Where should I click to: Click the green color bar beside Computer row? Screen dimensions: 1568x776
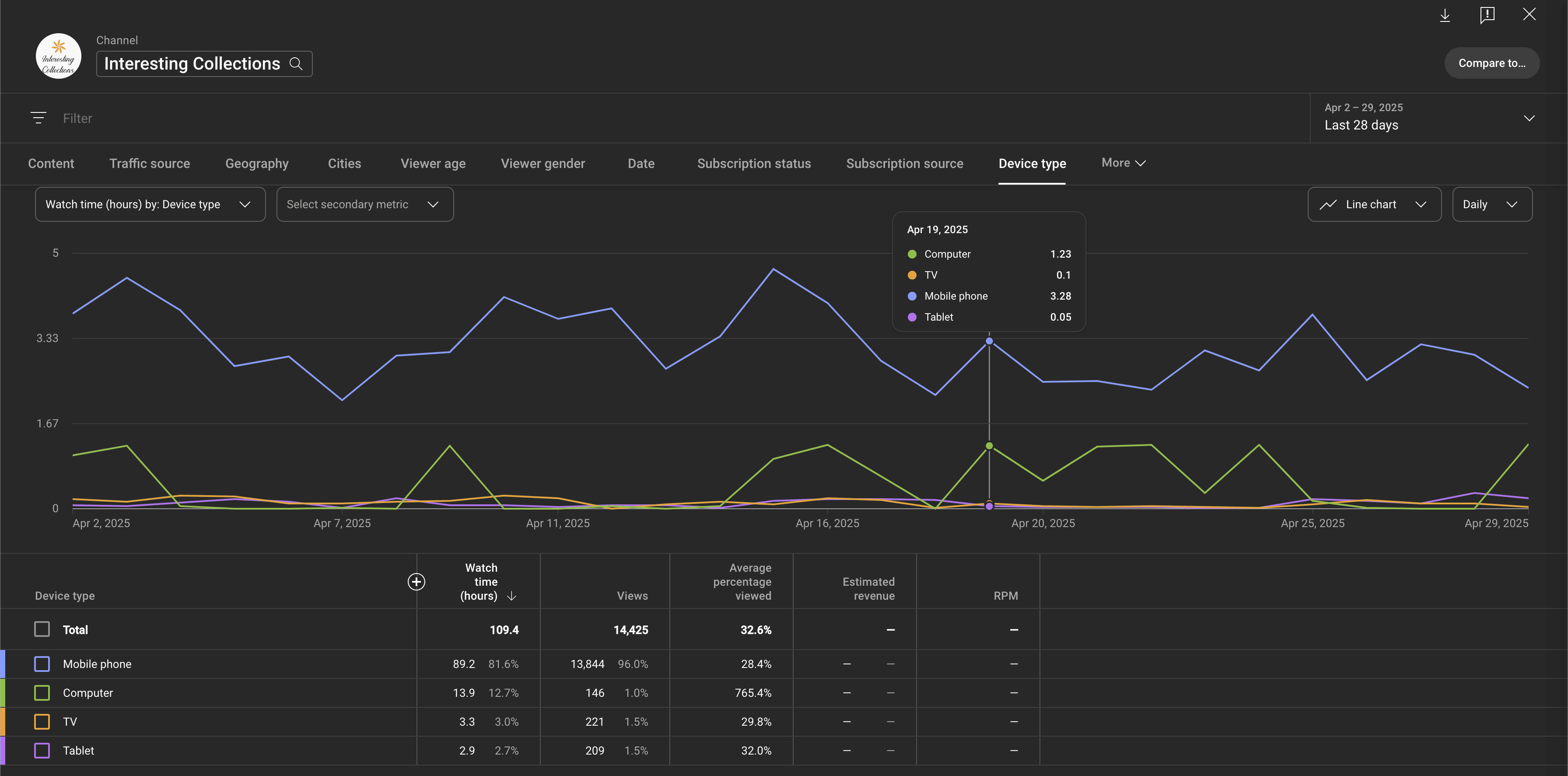click(x=3, y=692)
